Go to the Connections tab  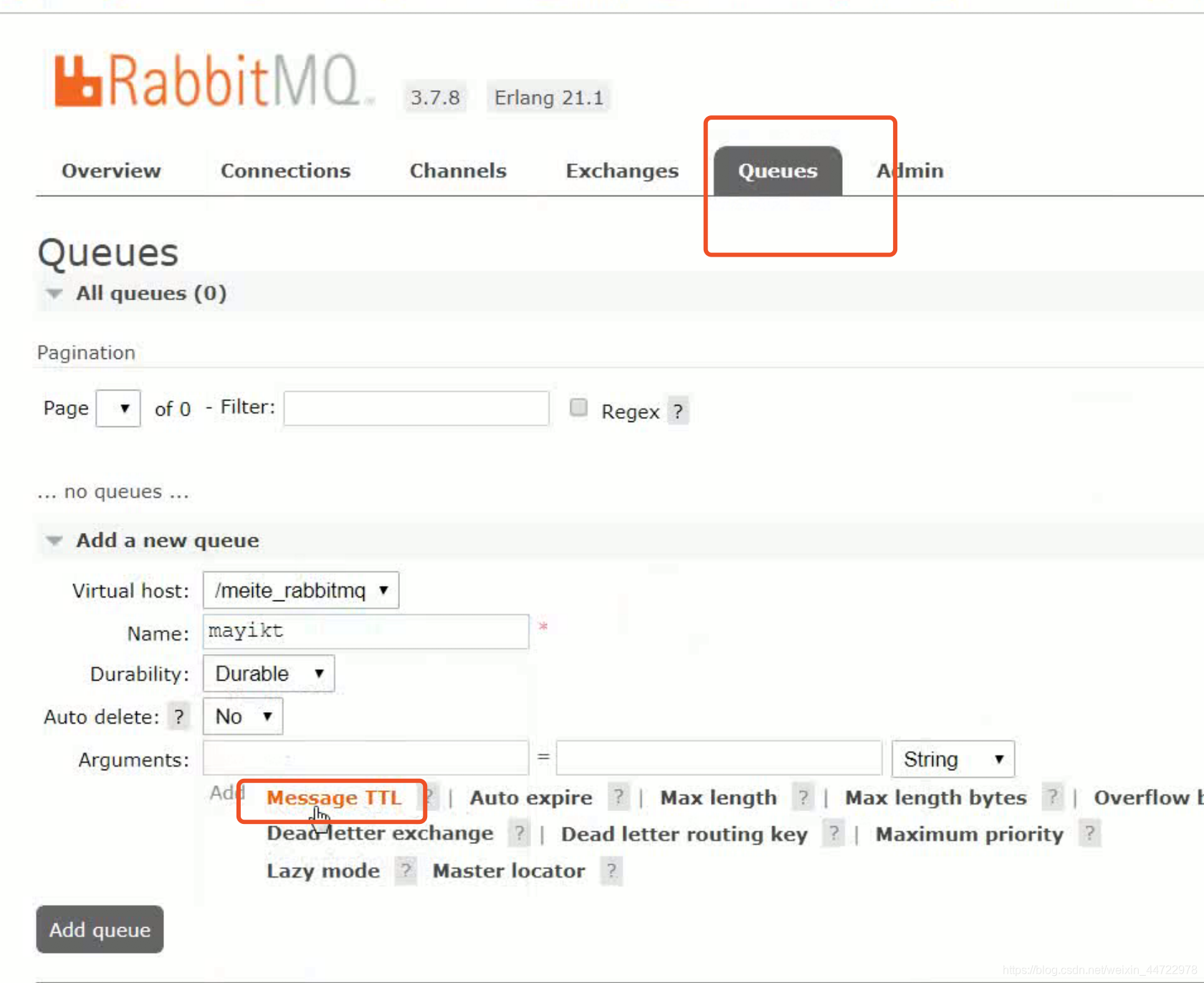pos(285,171)
